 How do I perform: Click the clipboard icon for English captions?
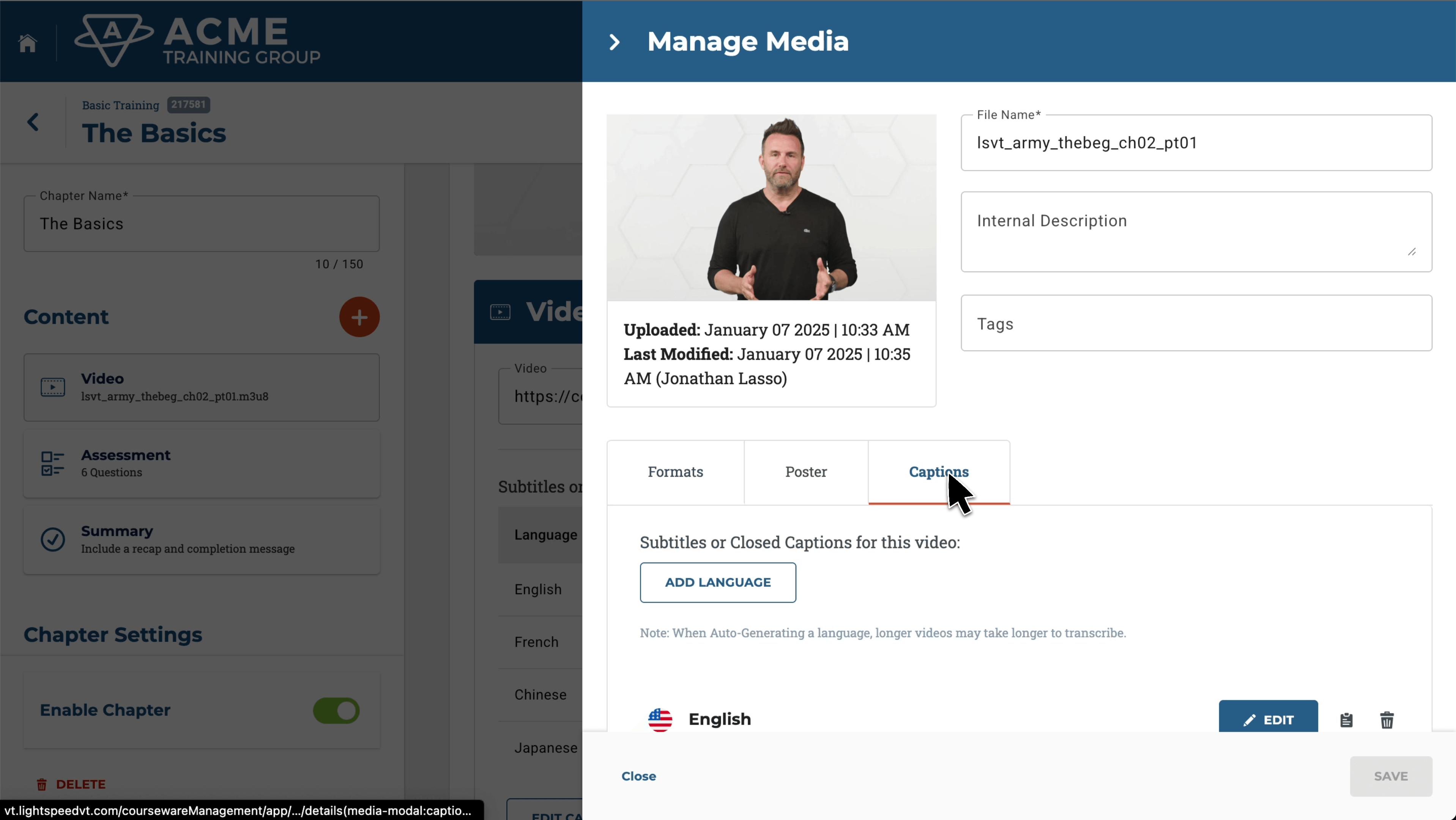tap(1346, 720)
